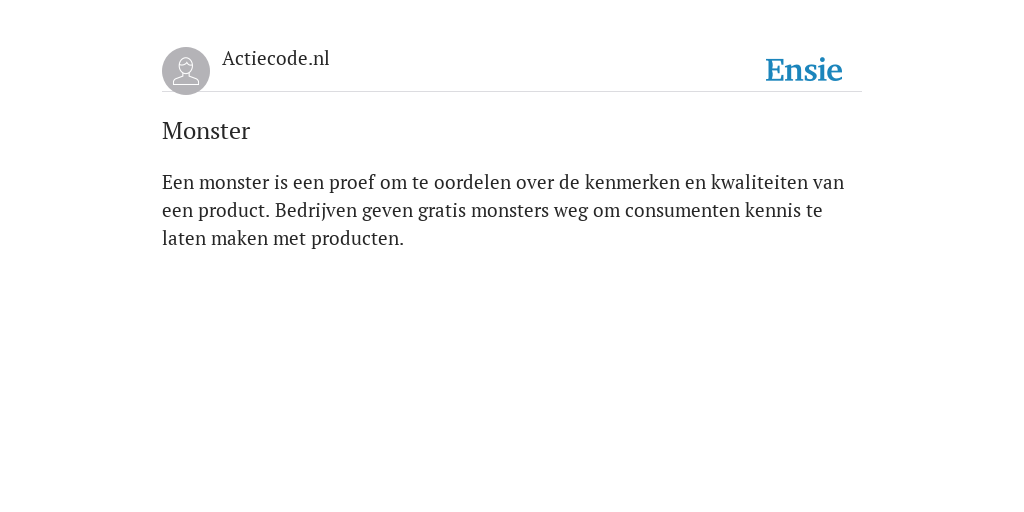Click the word 'proef' in the definition
The width and height of the screenshot is (1024, 512).
[x=352, y=182]
